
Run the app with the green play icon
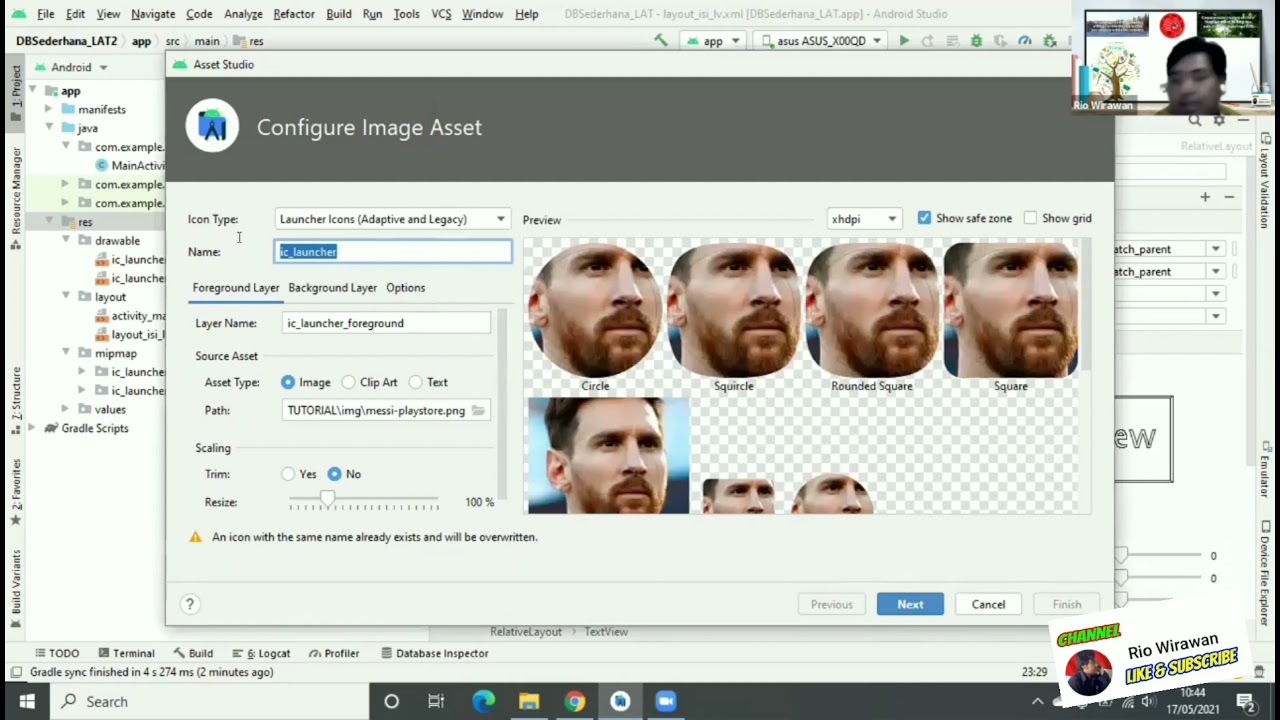click(904, 41)
